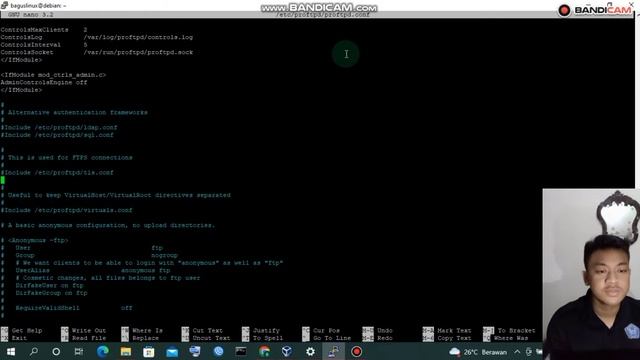
Task: Click the ^G Get Help shortcut
Action: point(21,331)
